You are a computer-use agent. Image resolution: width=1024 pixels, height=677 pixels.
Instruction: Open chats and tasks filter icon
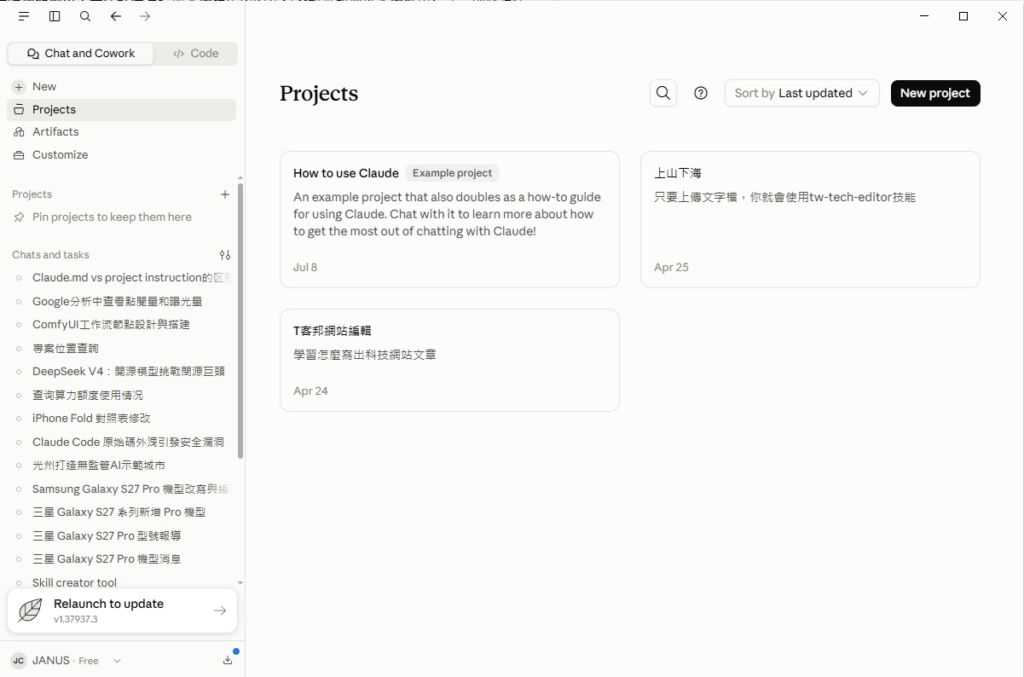[x=225, y=255]
